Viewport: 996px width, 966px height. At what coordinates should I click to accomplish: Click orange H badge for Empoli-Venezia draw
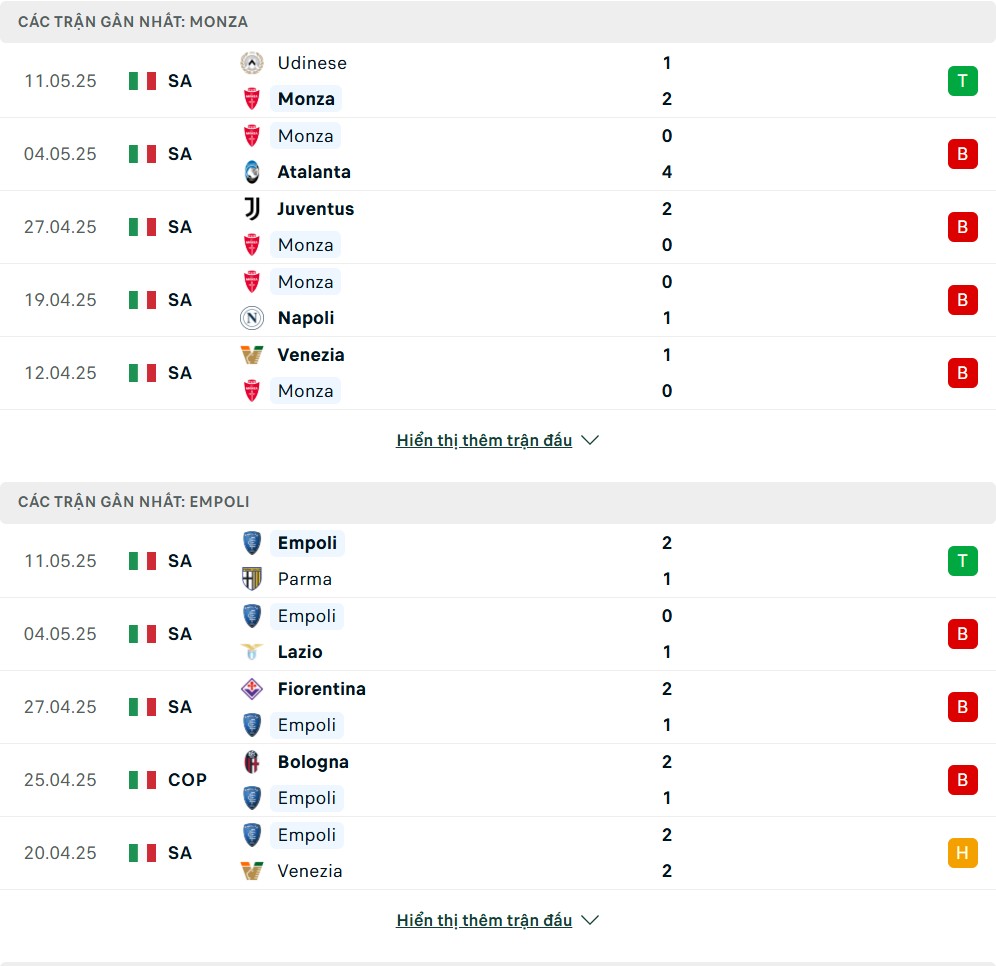click(962, 852)
